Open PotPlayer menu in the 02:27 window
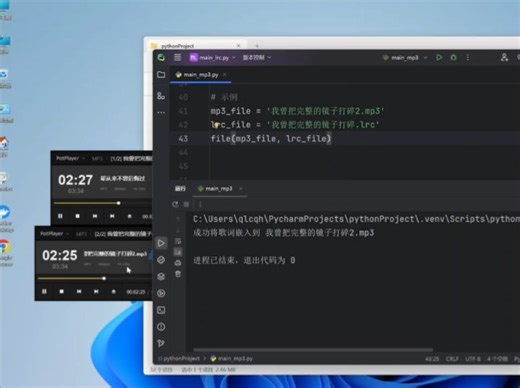Screen dimensions: 520x388 (x=70, y=158)
